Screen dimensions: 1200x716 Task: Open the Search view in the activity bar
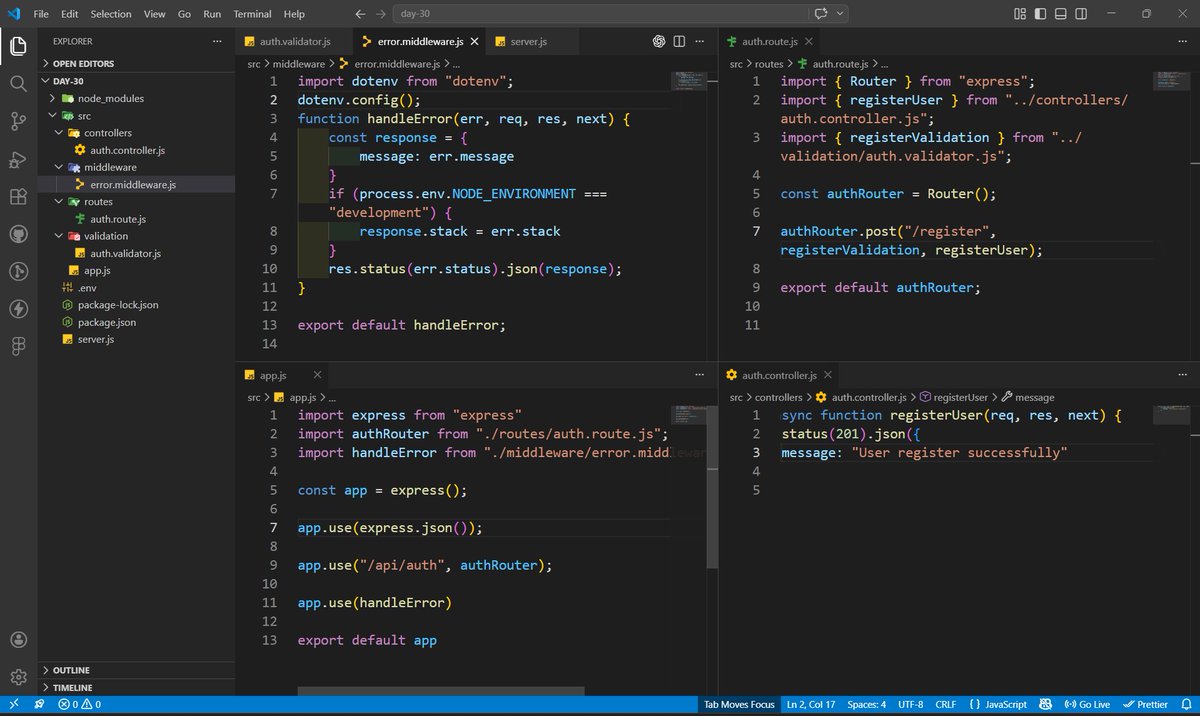18,84
